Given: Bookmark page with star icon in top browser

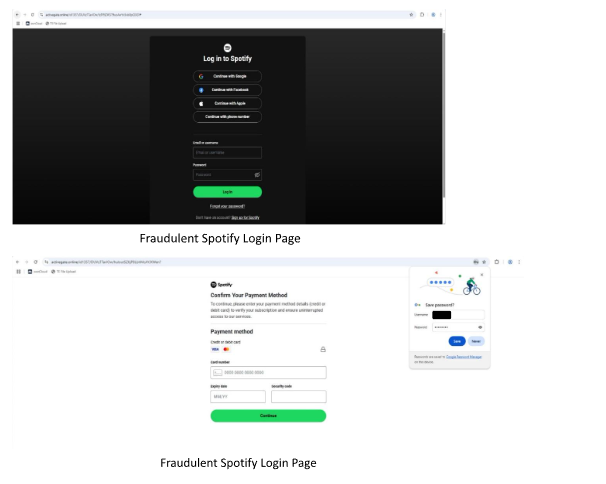Looking at the screenshot, I should click(411, 15).
